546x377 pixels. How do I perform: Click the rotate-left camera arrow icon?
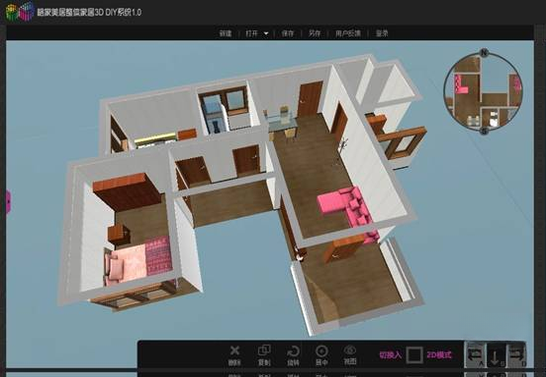point(476,355)
